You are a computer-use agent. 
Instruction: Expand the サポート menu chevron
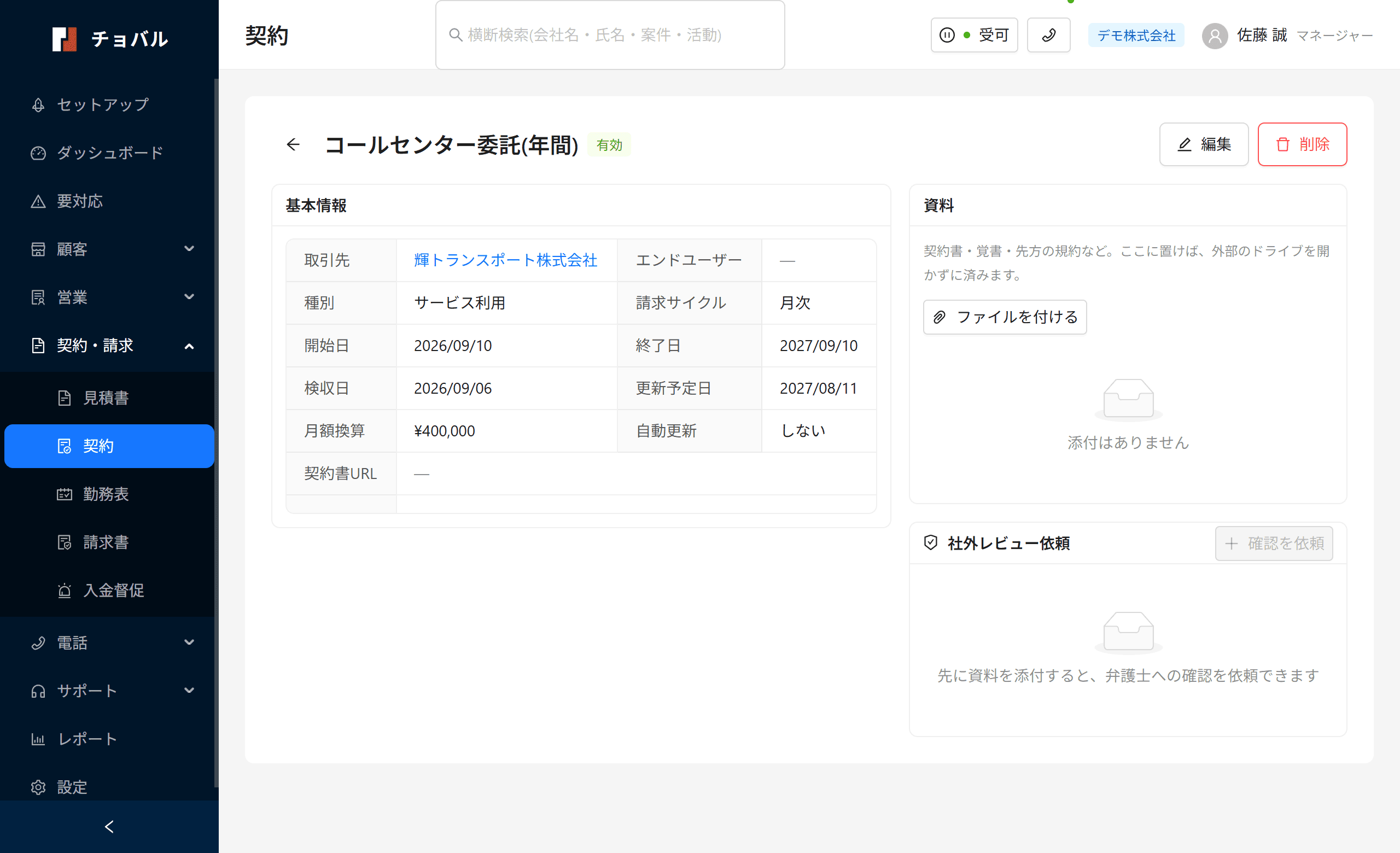click(189, 691)
